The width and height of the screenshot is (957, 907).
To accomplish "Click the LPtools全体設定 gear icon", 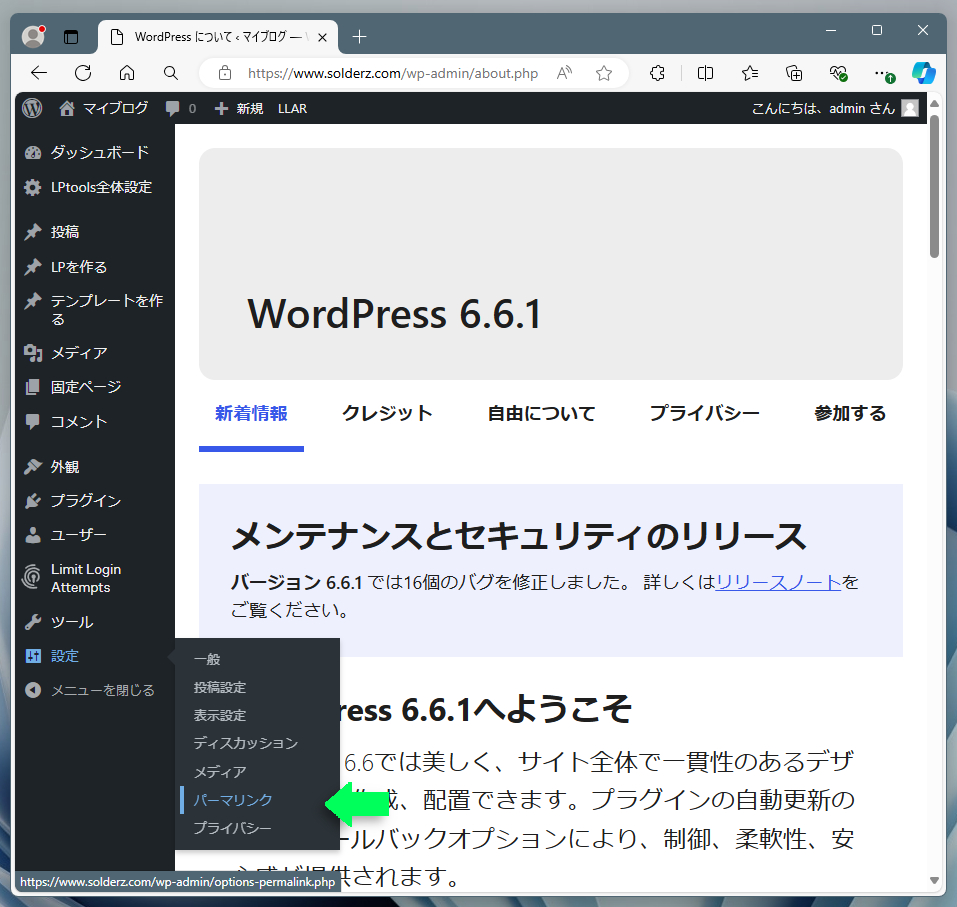I will pos(32,187).
